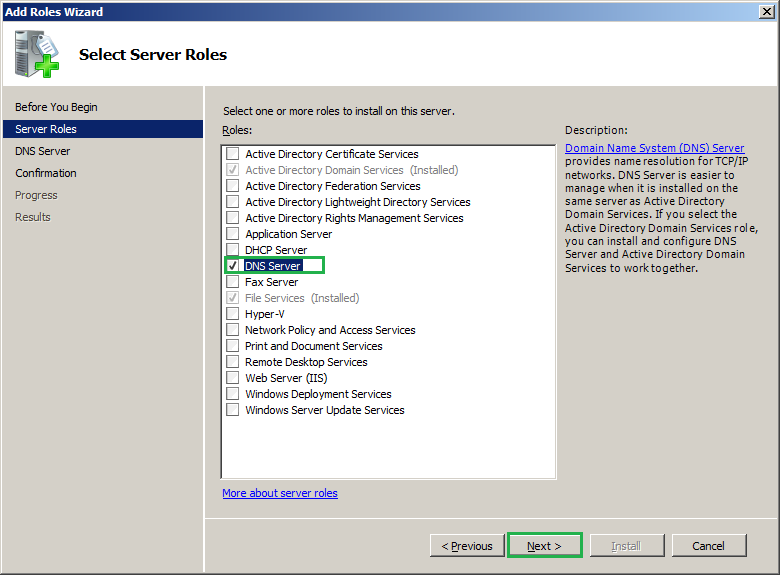Select the Server Roles step

[x=46, y=129]
